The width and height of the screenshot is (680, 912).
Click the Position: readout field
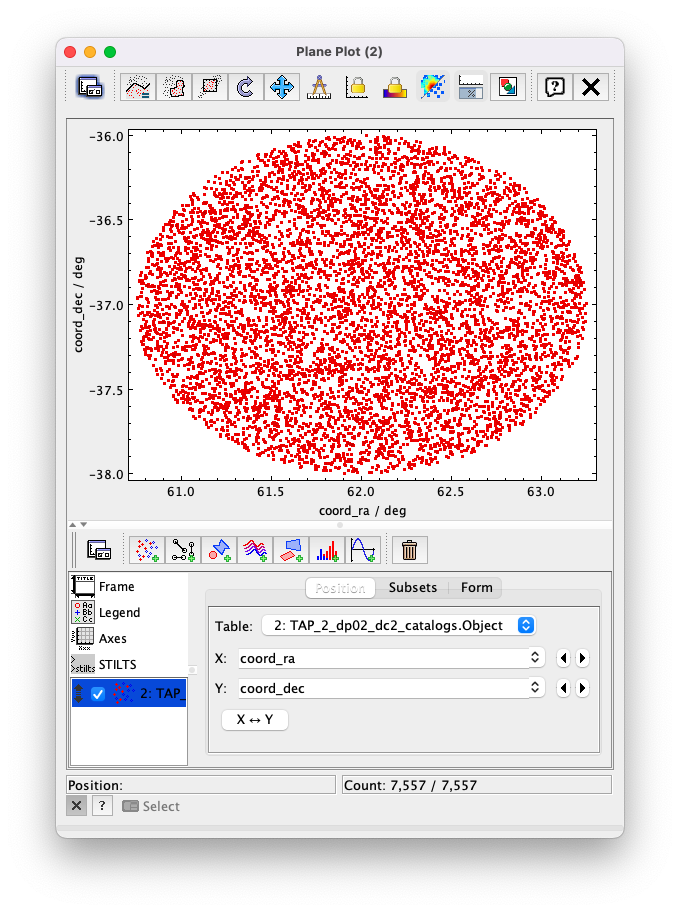click(x=201, y=785)
